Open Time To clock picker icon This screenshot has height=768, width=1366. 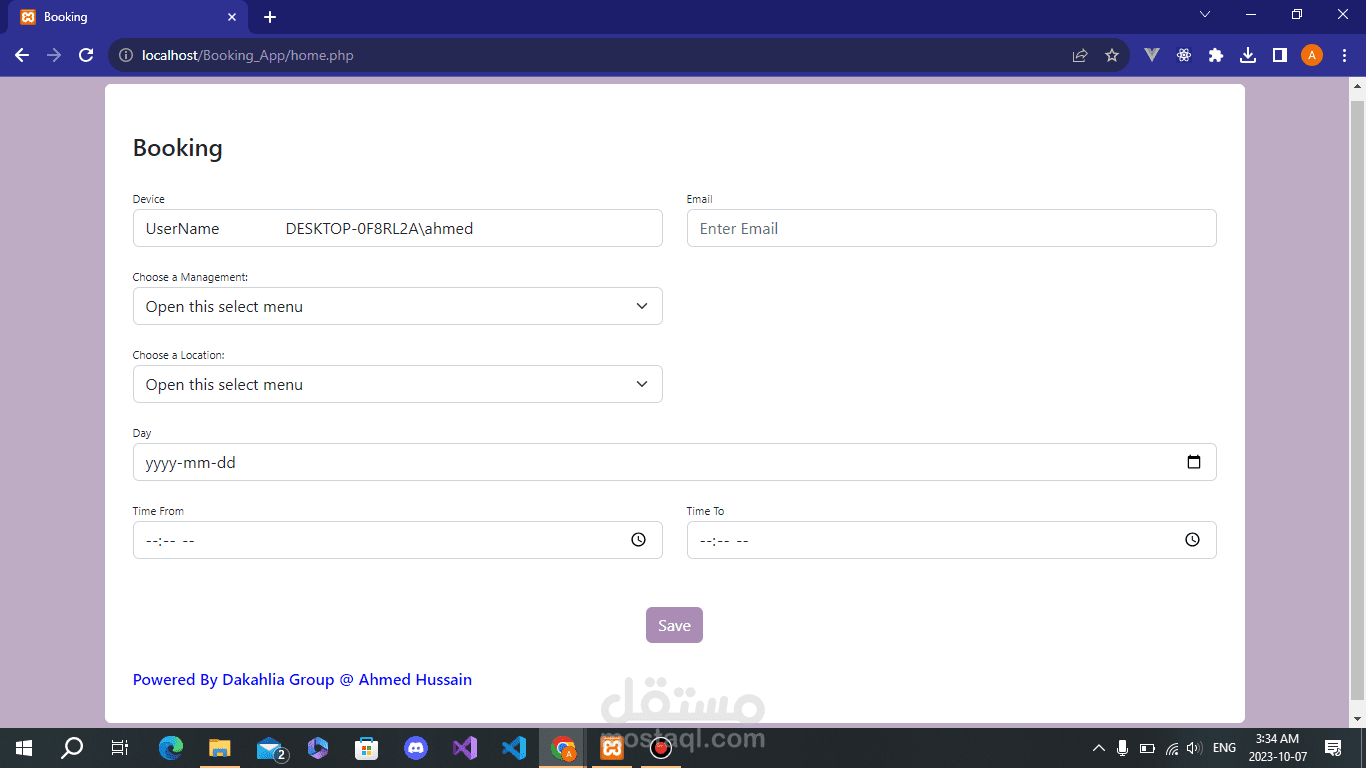tap(1193, 540)
